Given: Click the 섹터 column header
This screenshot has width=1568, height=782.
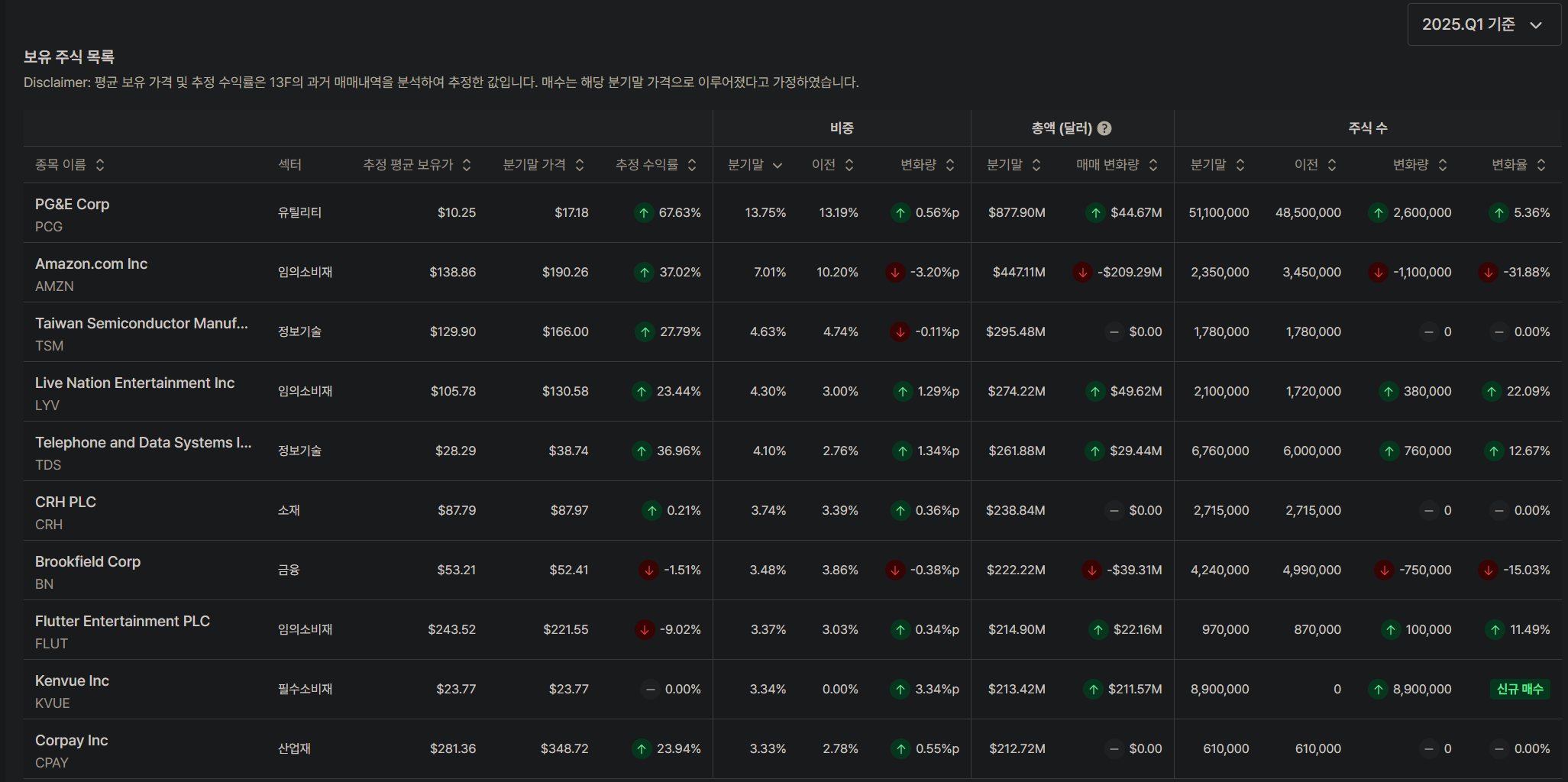Looking at the screenshot, I should point(289,165).
